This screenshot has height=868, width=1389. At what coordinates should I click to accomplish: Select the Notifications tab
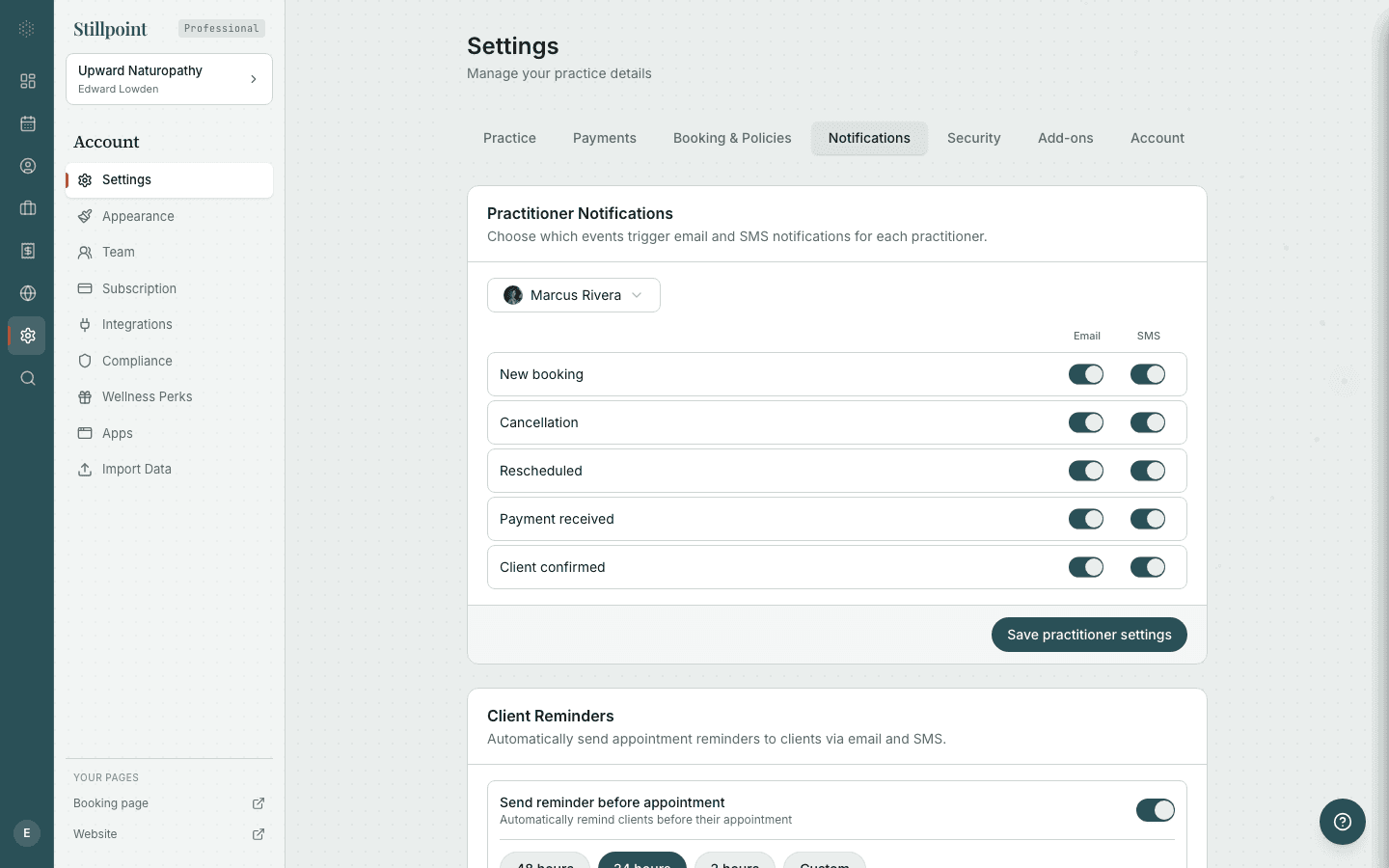click(869, 138)
